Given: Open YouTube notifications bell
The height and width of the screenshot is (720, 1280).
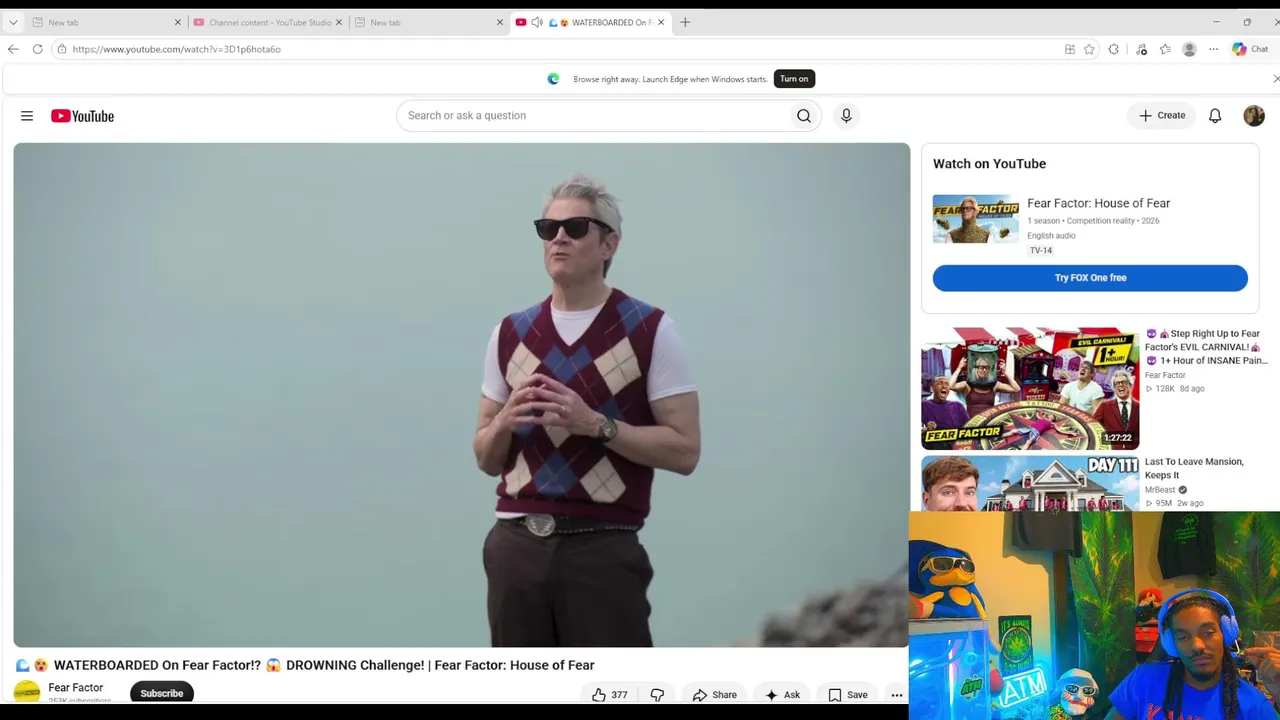Looking at the screenshot, I should [1215, 116].
